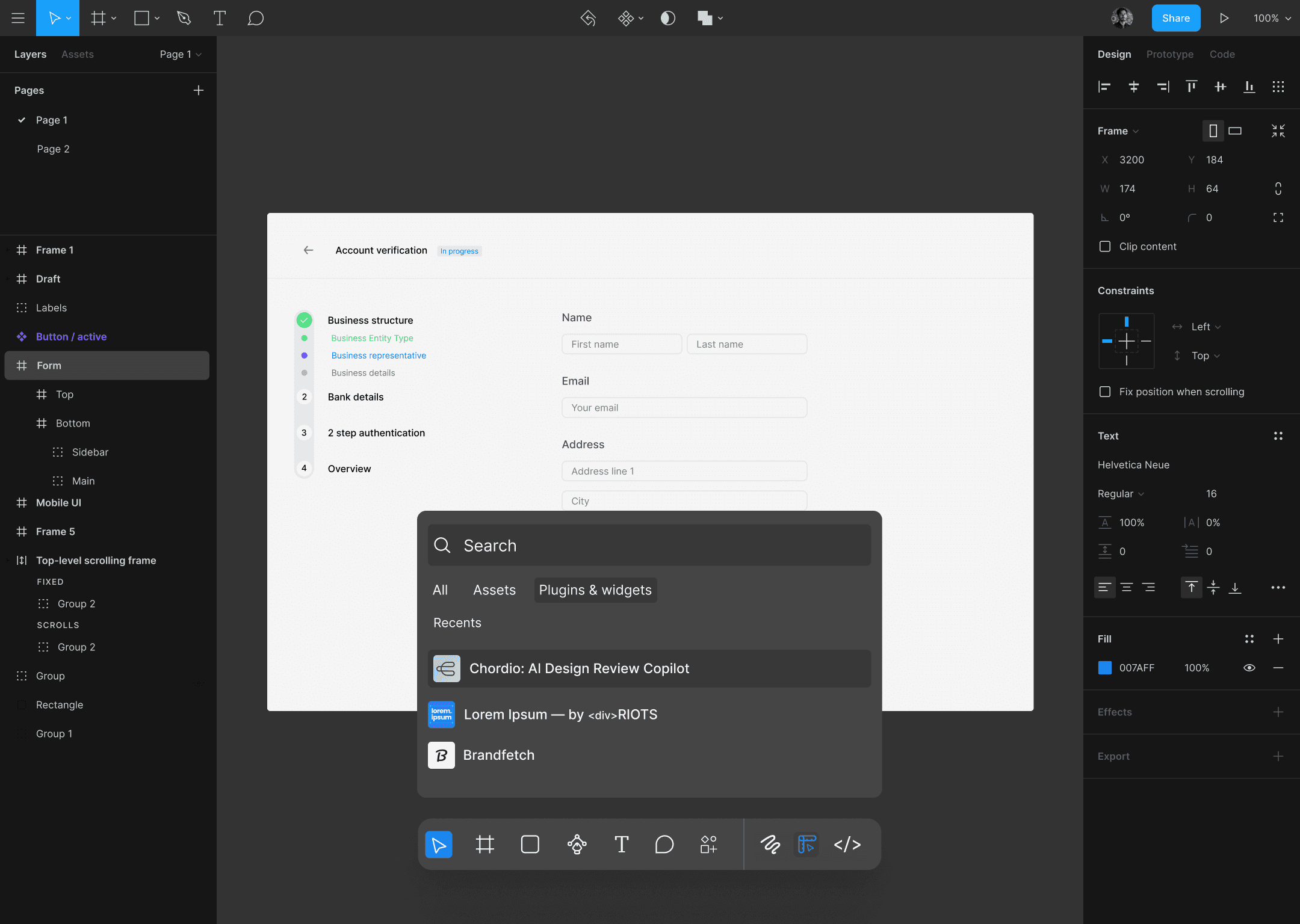Check Fix position when scrolling
Viewport: 1300px width, 924px height.
[1105, 392]
